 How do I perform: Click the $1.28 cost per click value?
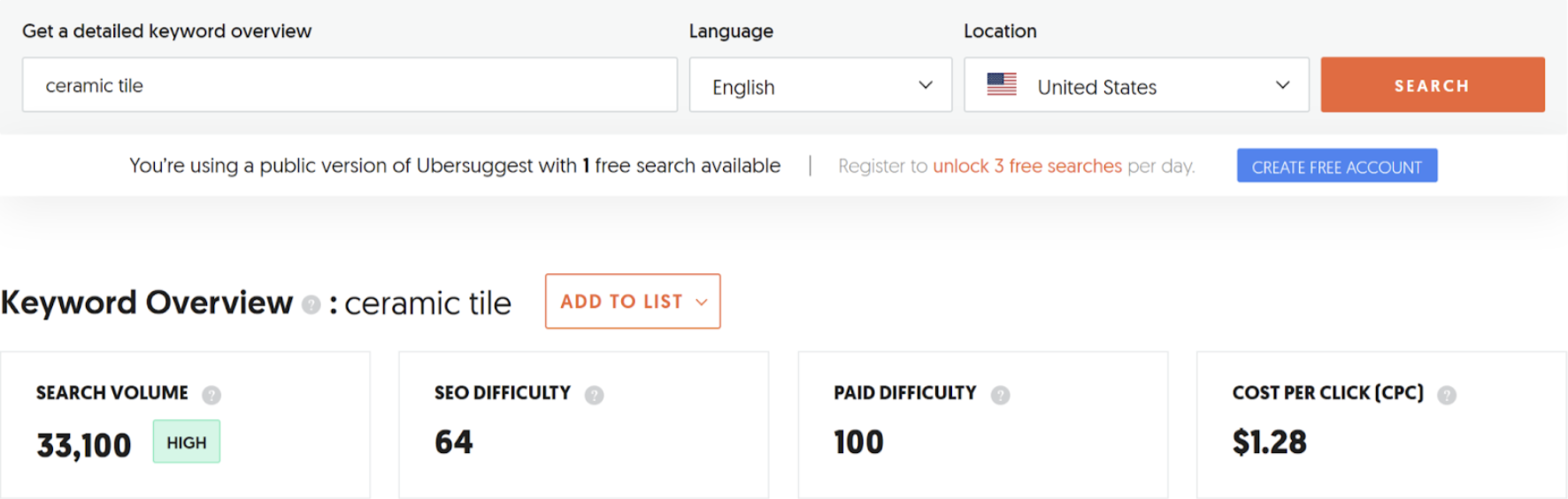tap(1269, 442)
